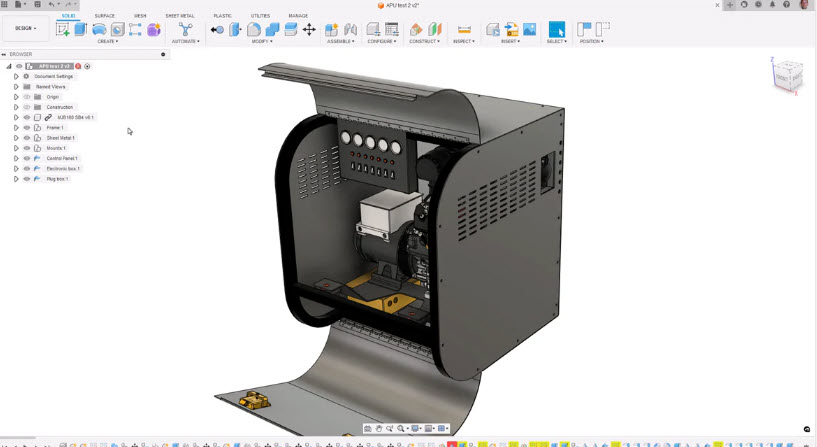The width and height of the screenshot is (817, 447).
Task: Select the Offset Face tool
Action: (291, 29)
